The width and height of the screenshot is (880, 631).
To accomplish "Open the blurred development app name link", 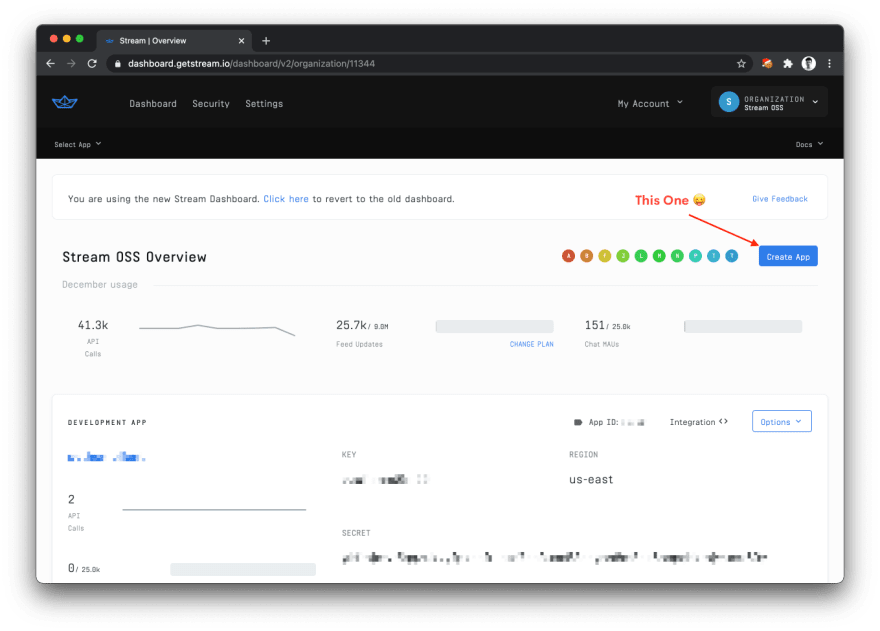I will [x=107, y=457].
